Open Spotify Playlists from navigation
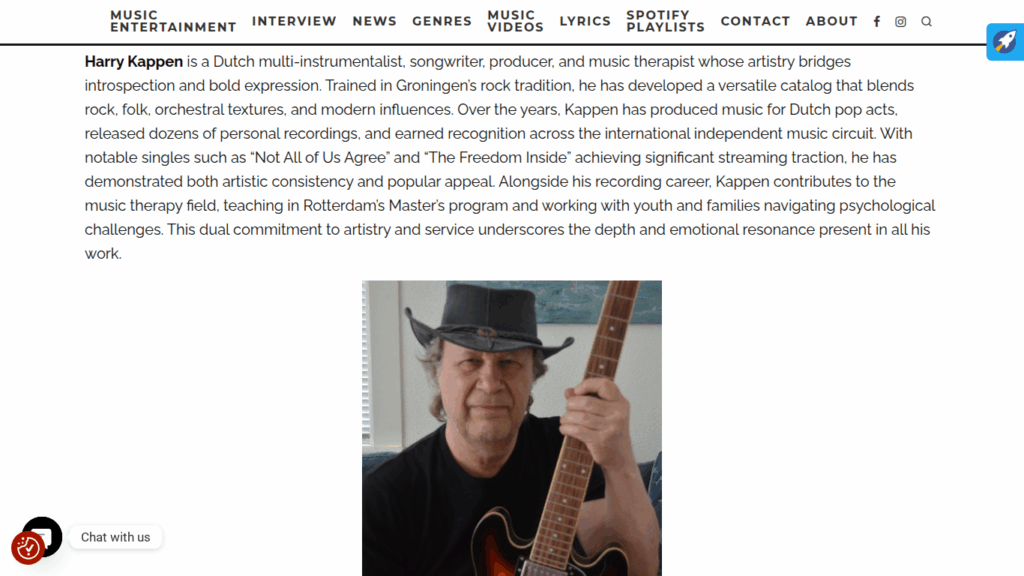 [665, 22]
